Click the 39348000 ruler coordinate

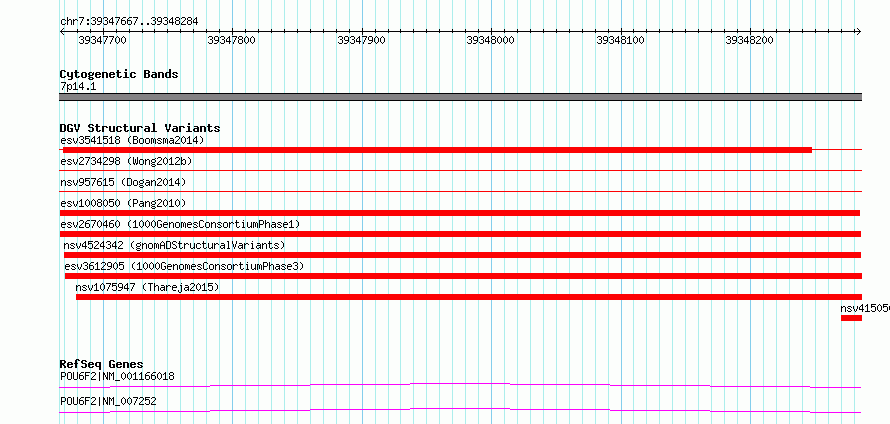[x=490, y=40]
